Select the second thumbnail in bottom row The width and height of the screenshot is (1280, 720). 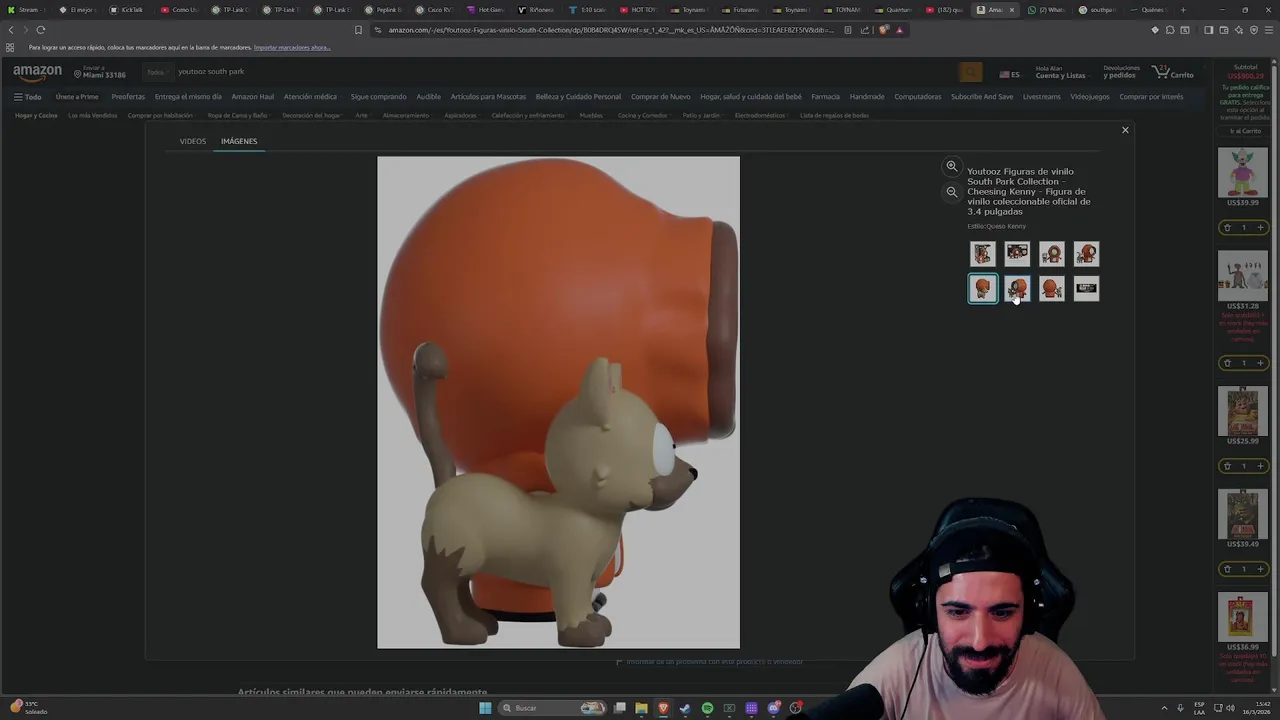coord(1017,289)
